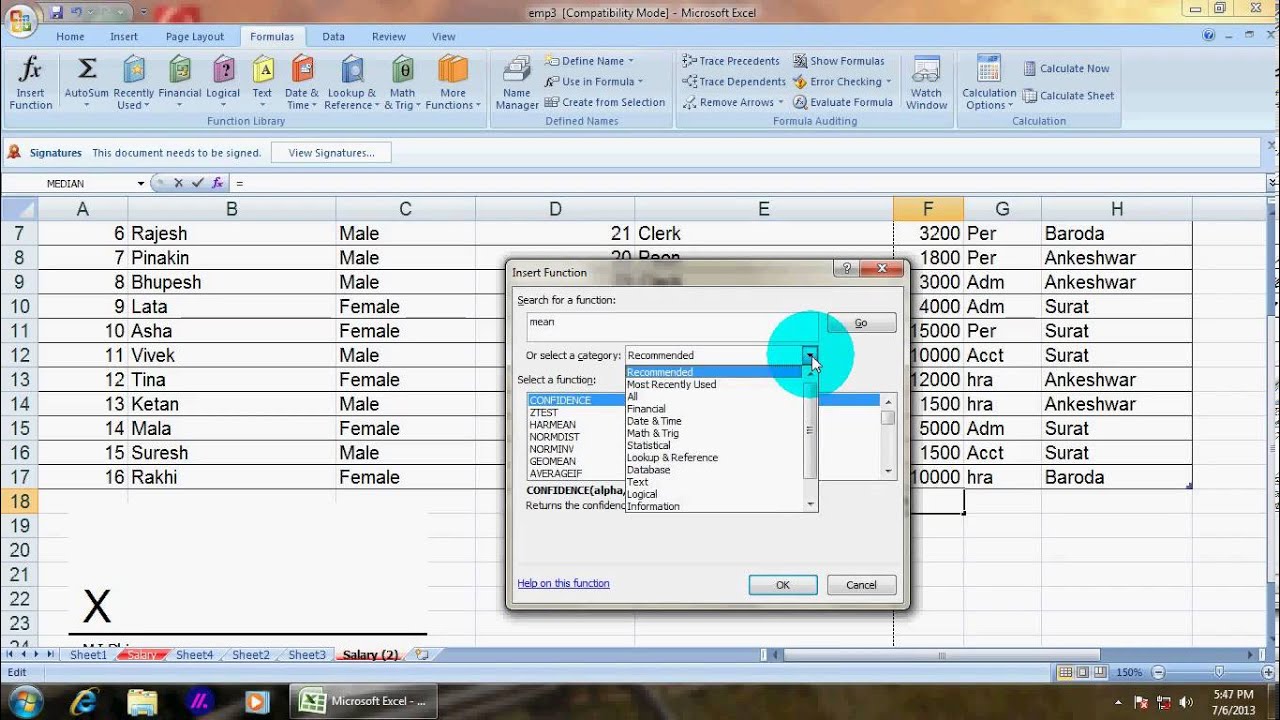Open the Insert Function tool in ribbon
The image size is (1280, 720).
(31, 84)
